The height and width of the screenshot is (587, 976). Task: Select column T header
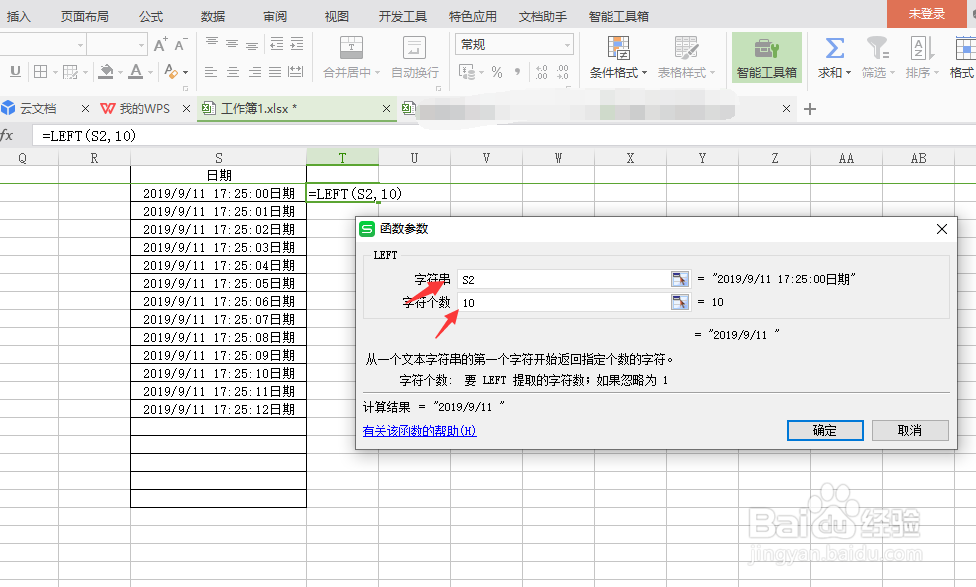(342, 157)
